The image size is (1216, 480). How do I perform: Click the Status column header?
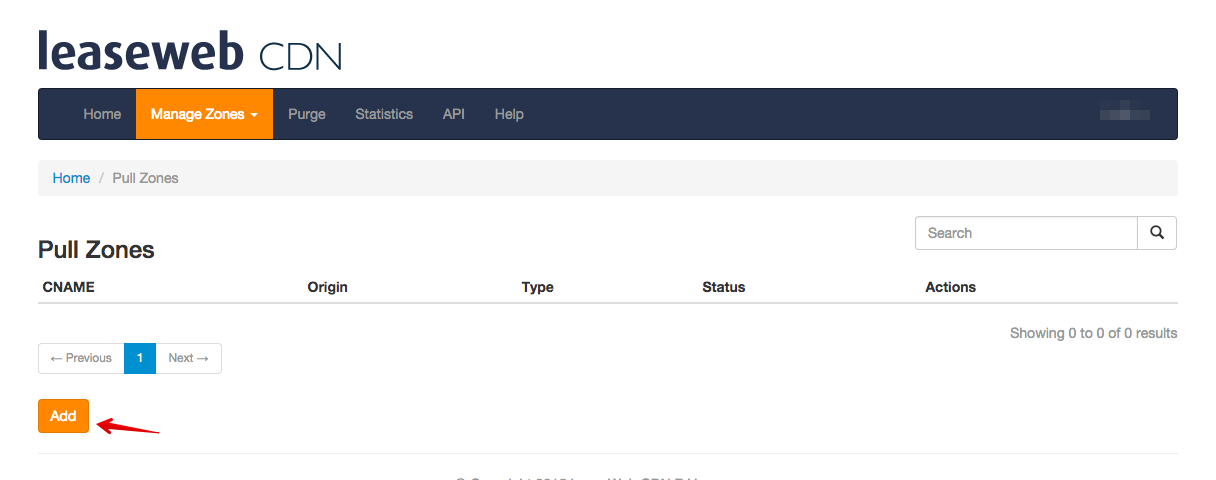[x=724, y=287]
